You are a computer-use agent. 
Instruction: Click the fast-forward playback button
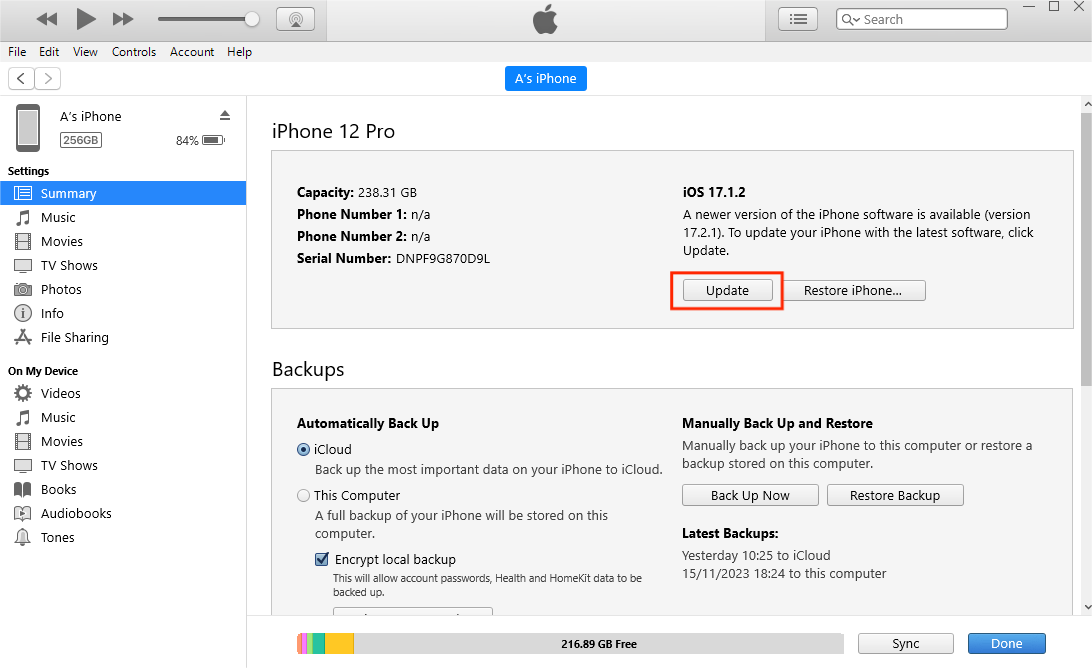pos(123,19)
